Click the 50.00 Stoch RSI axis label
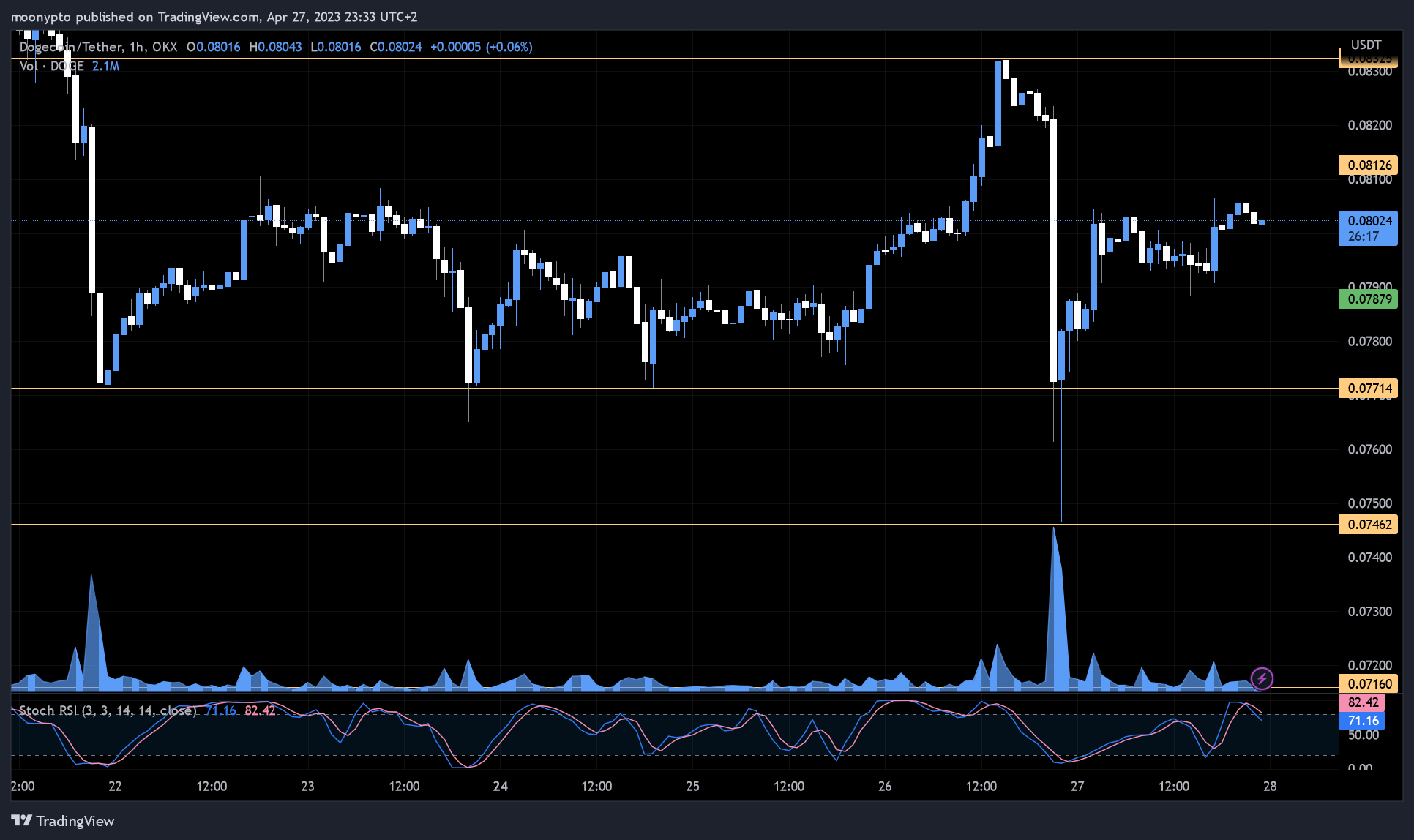Screen dimensions: 1414x840 tap(1363, 735)
